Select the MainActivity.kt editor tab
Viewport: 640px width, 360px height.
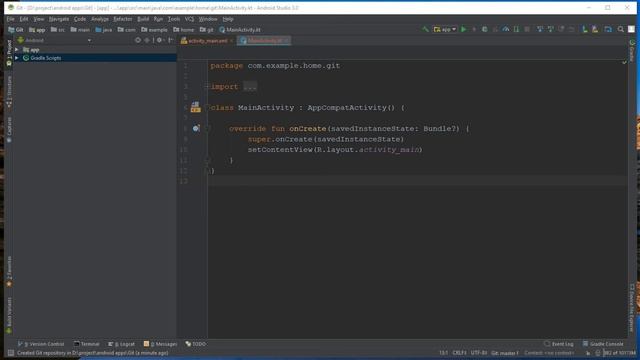click(x=264, y=40)
